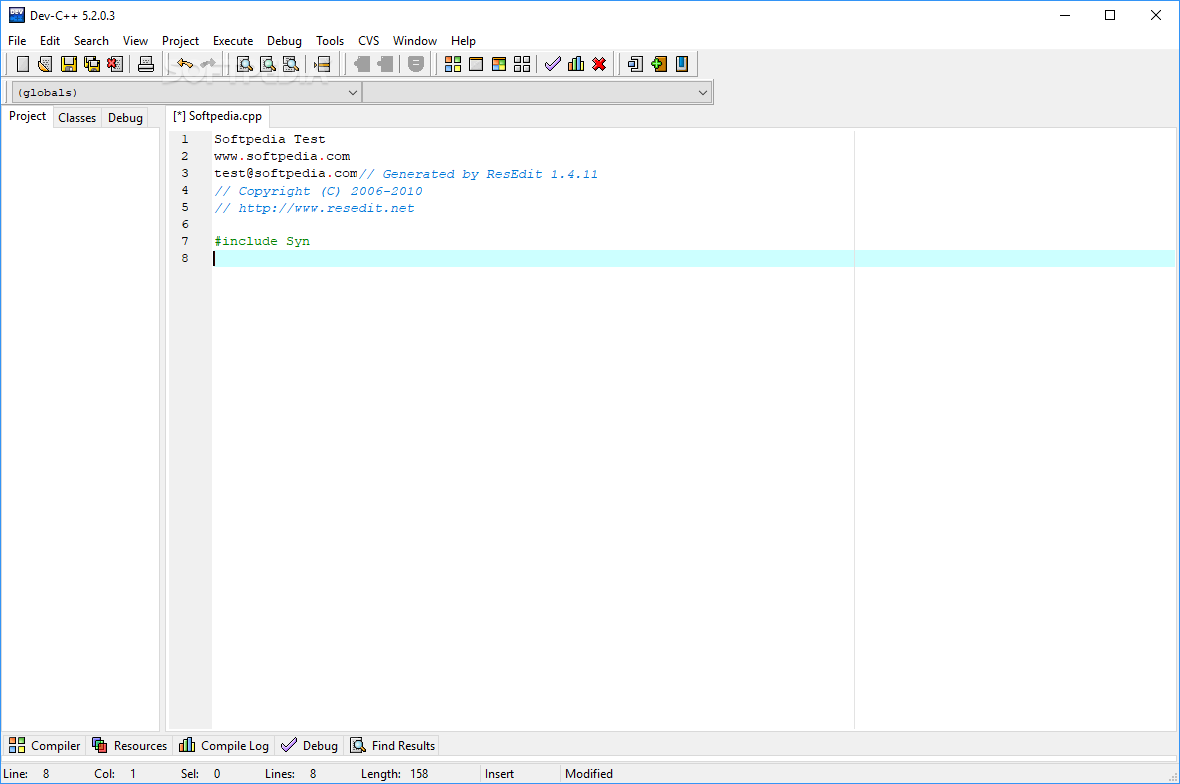Image resolution: width=1180 pixels, height=784 pixels.
Task: Click the Save All icon
Action: point(92,64)
